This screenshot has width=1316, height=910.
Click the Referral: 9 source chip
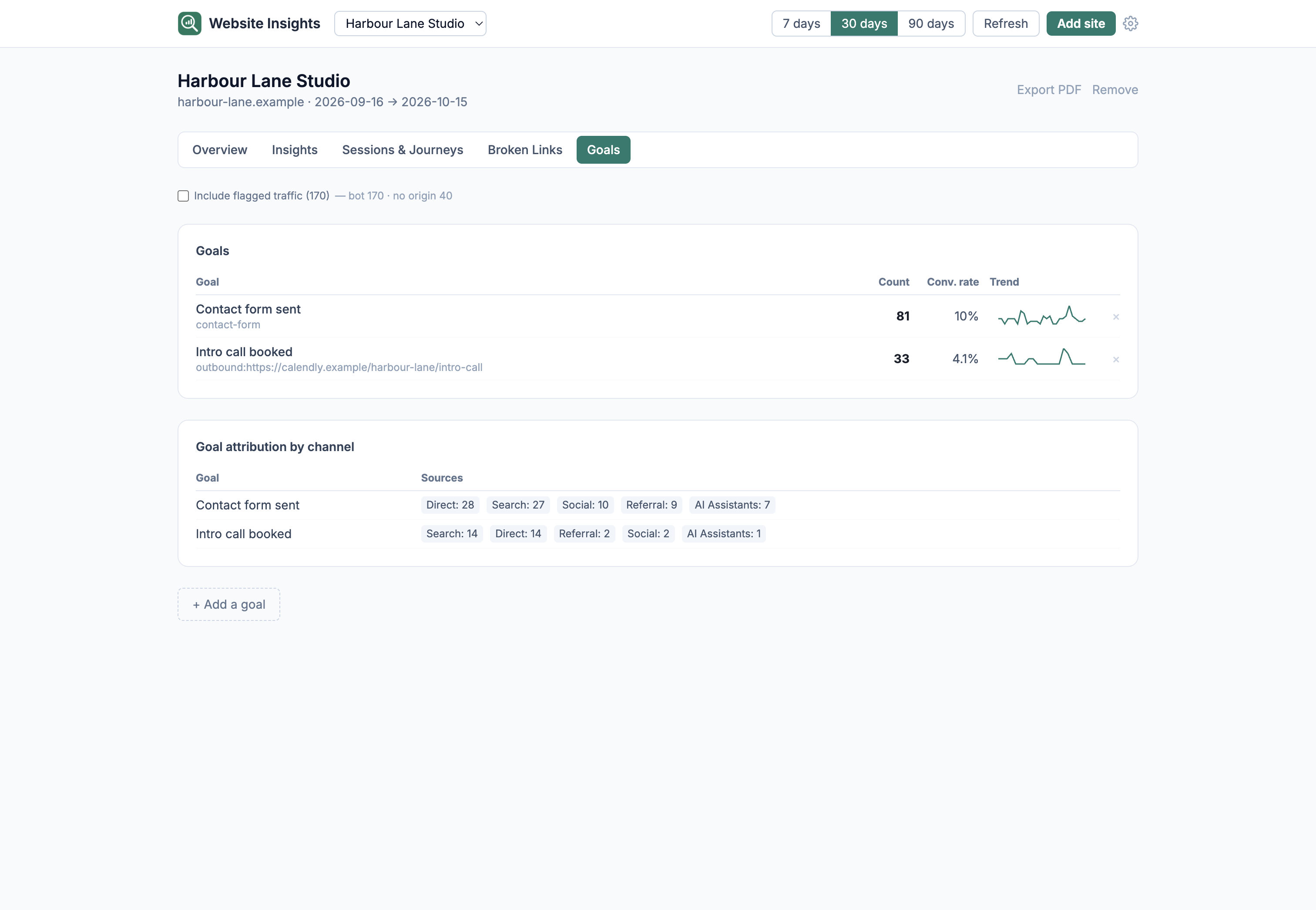651,505
